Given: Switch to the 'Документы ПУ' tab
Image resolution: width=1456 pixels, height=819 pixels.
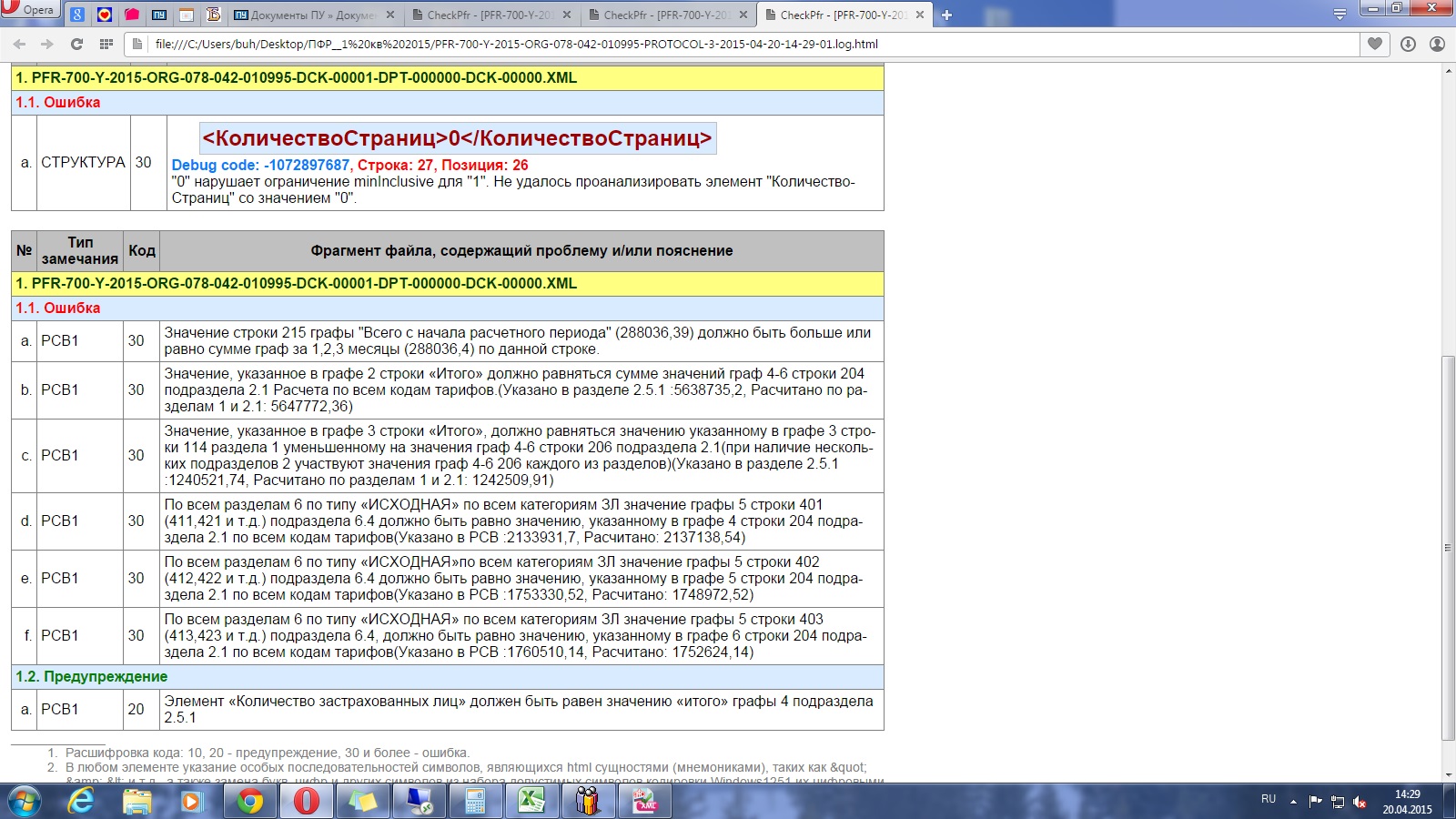Looking at the screenshot, I should point(305,15).
